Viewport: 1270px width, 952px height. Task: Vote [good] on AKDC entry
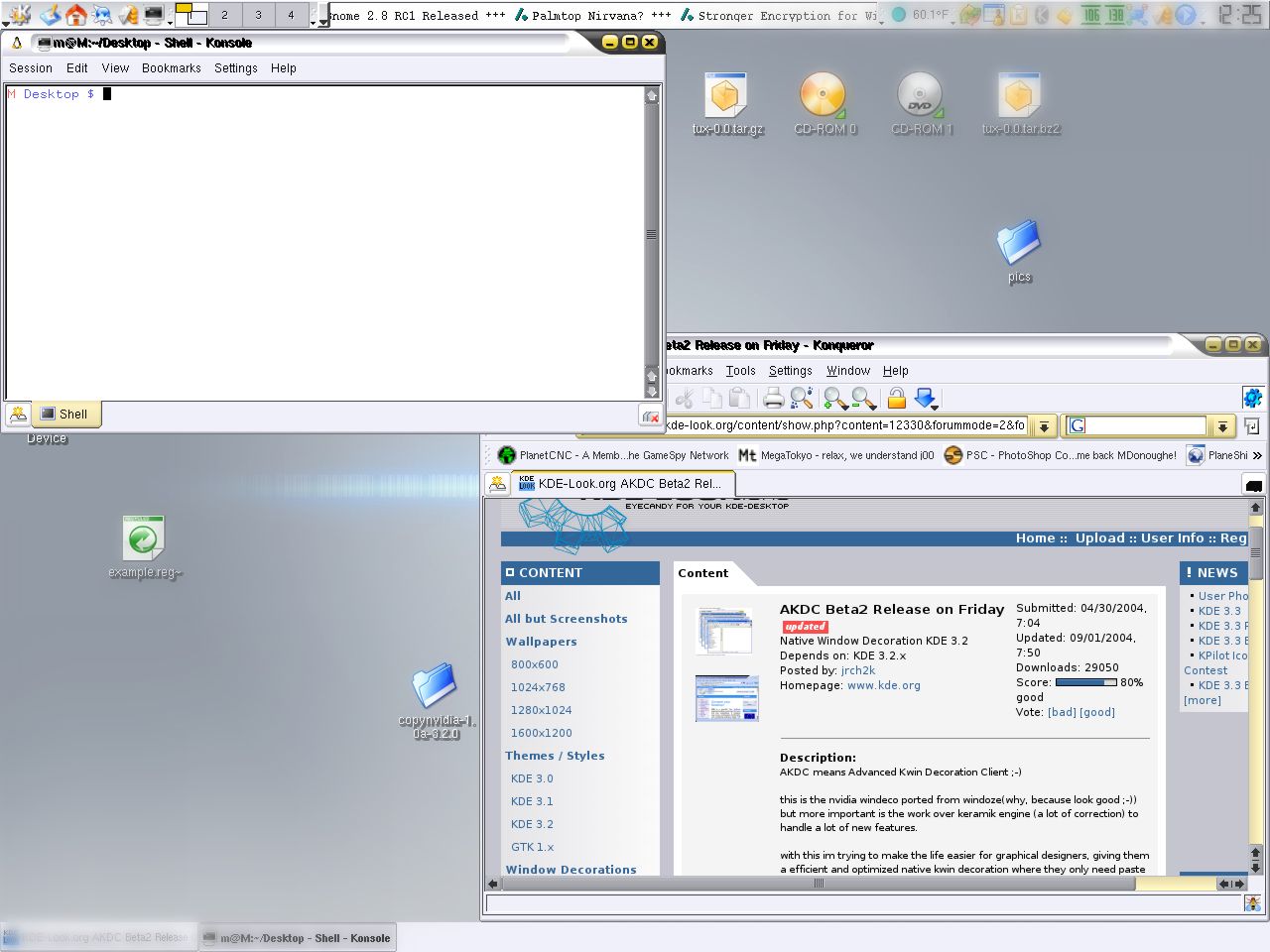tap(1097, 712)
